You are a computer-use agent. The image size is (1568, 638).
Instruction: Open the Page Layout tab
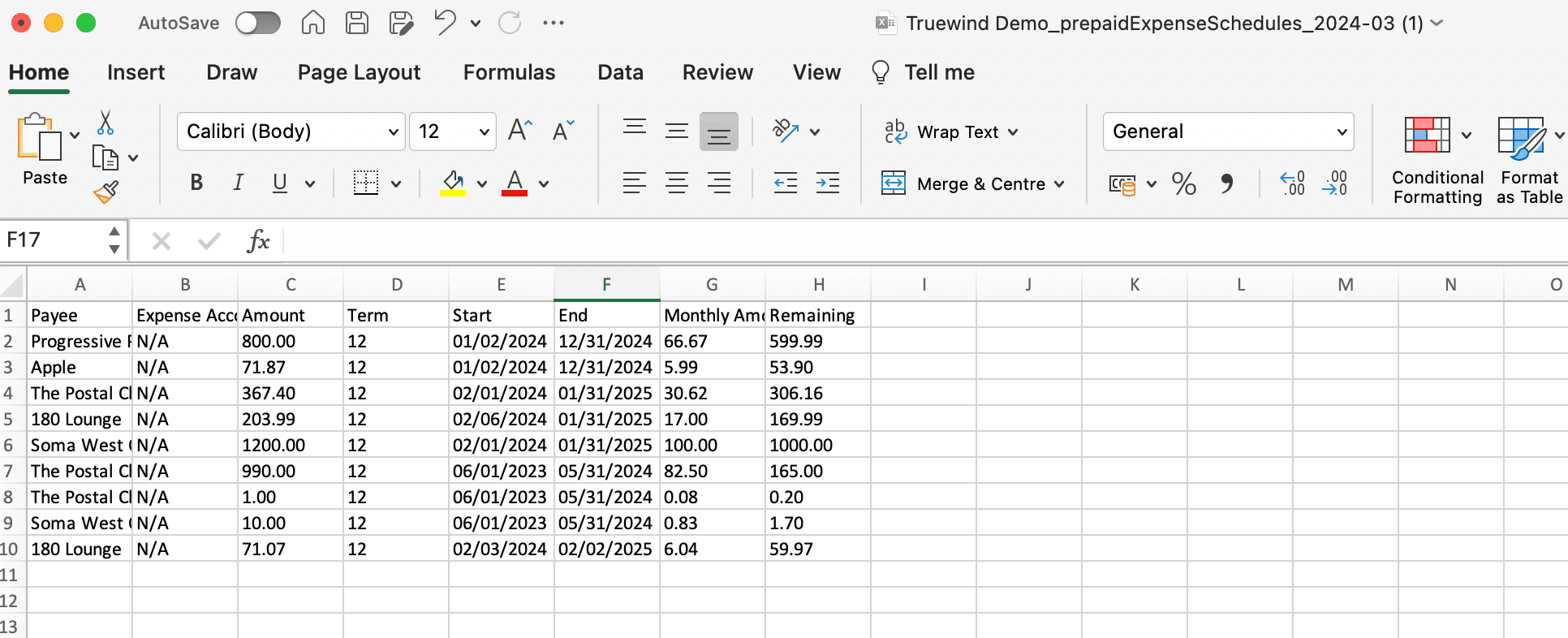(x=359, y=72)
